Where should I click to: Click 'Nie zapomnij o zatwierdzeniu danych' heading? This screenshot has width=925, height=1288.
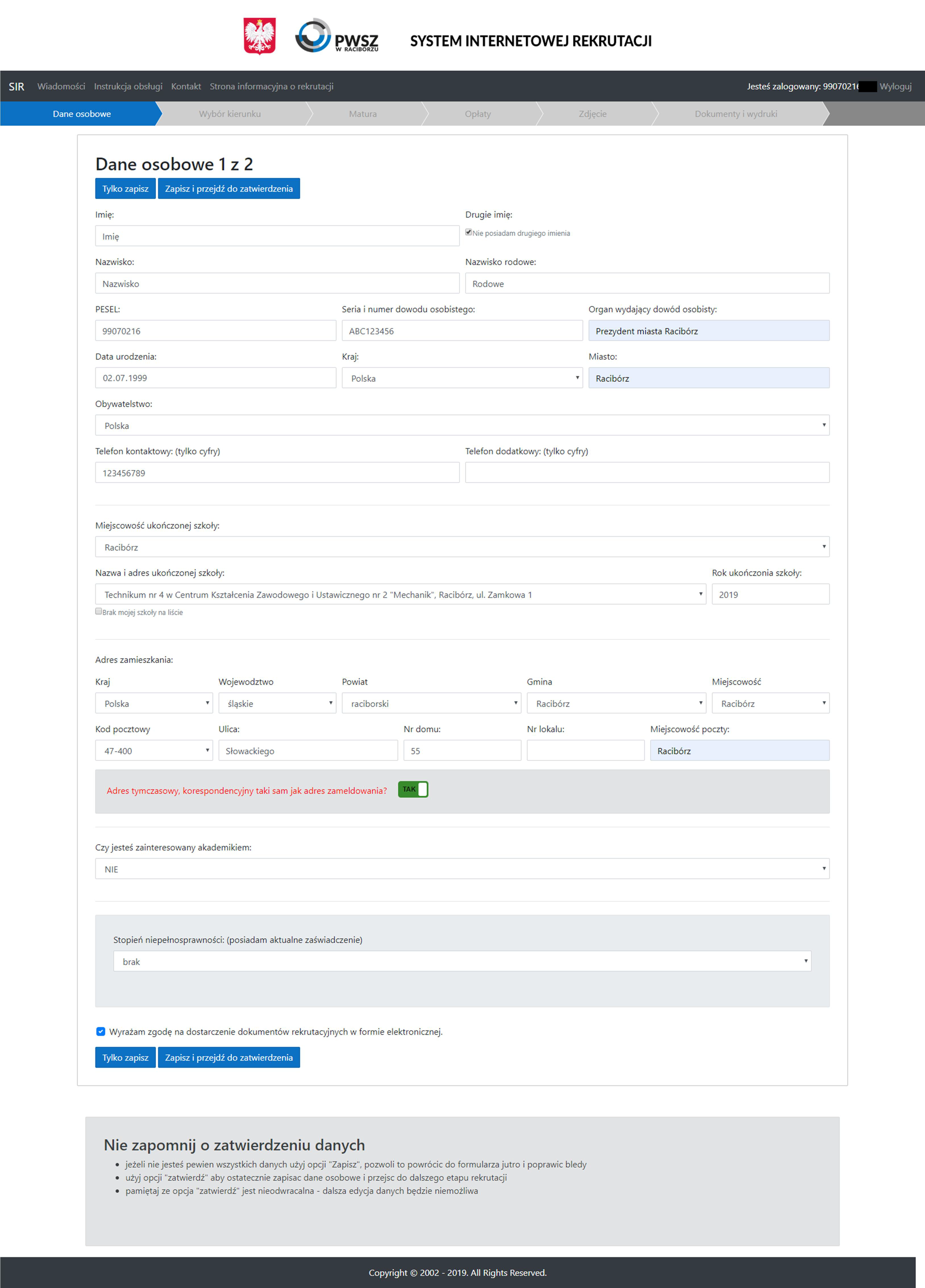[234, 1145]
